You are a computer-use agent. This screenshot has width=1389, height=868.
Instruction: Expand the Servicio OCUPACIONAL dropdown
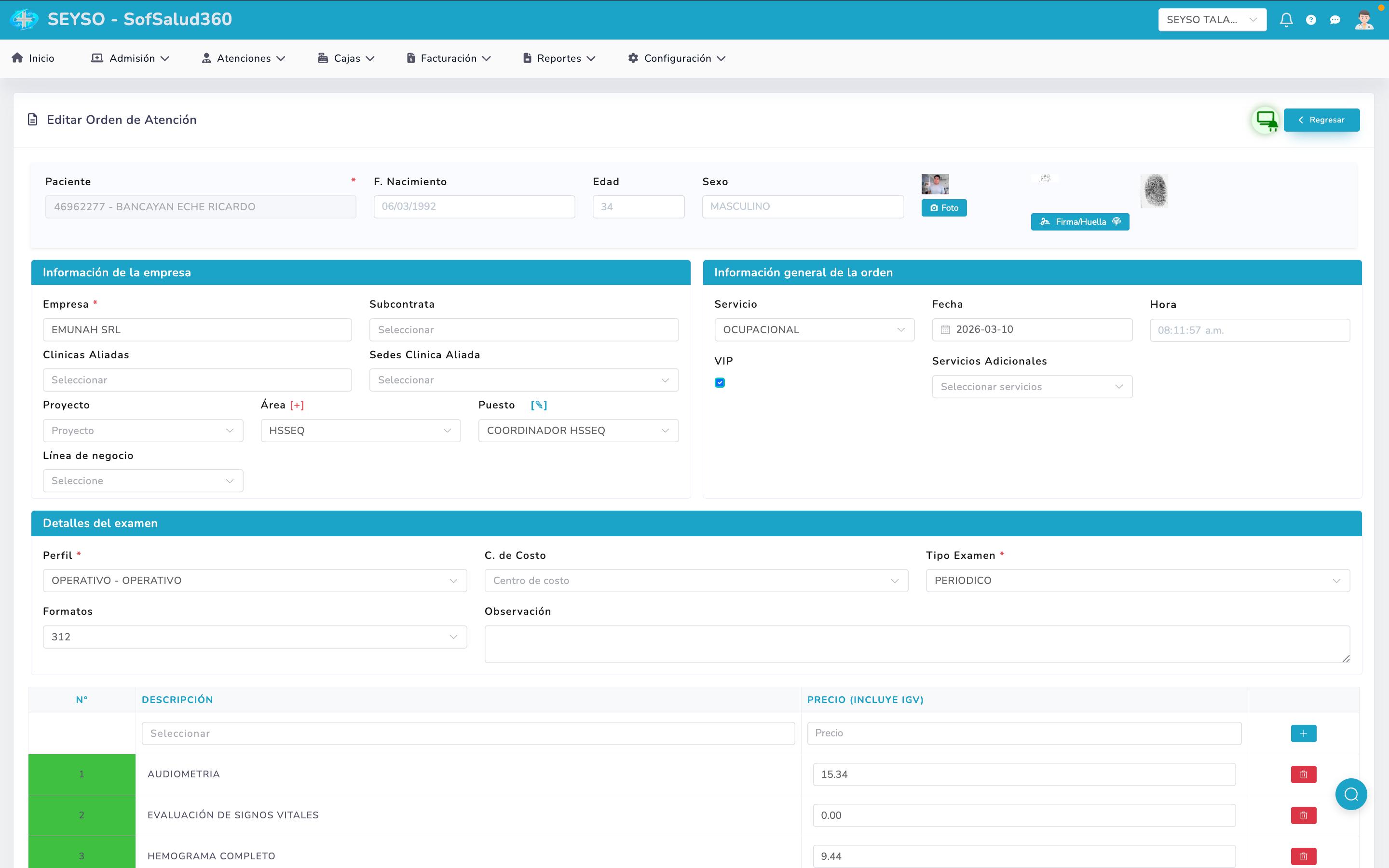pos(814,330)
